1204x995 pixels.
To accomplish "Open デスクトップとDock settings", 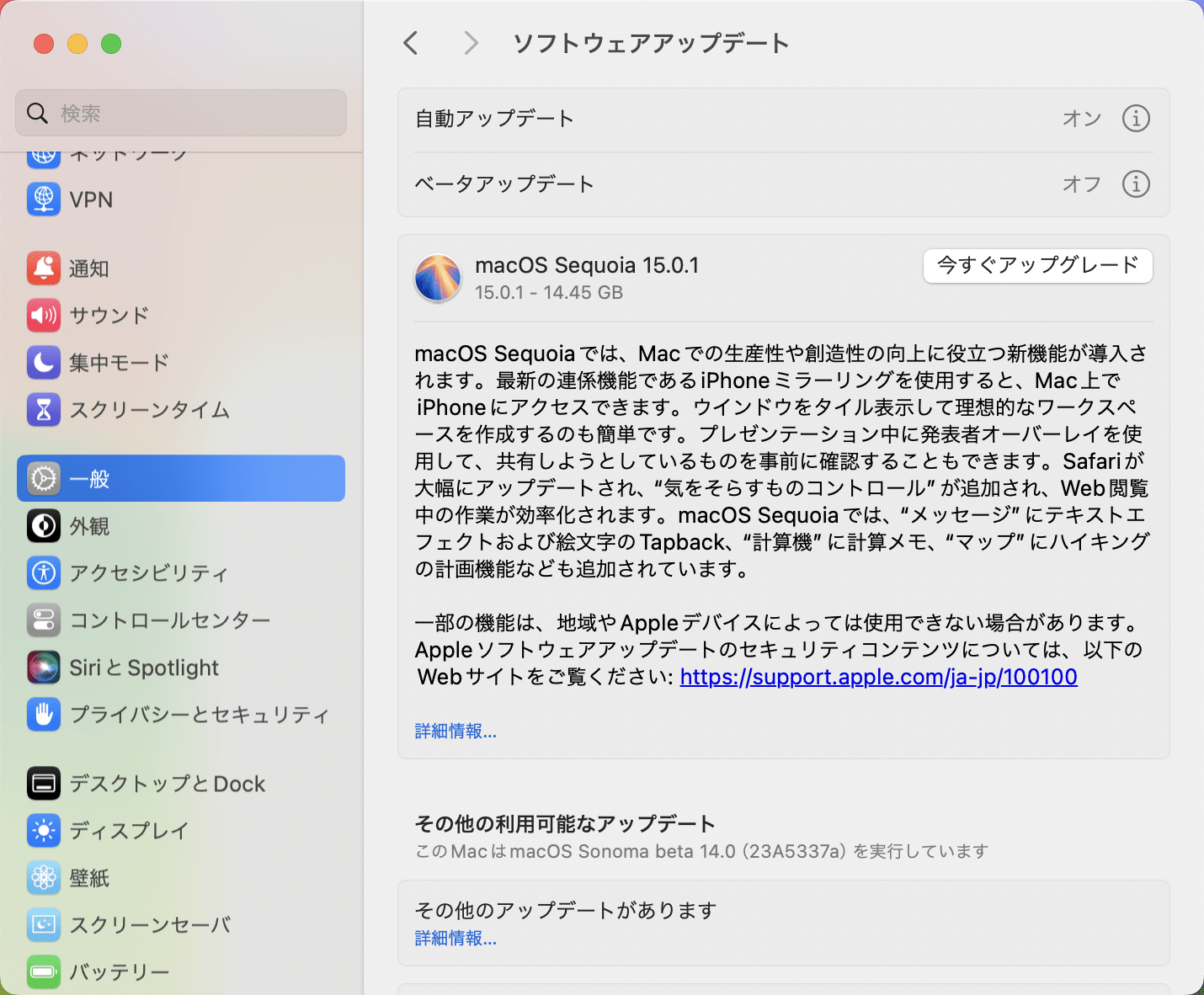I will point(168,784).
